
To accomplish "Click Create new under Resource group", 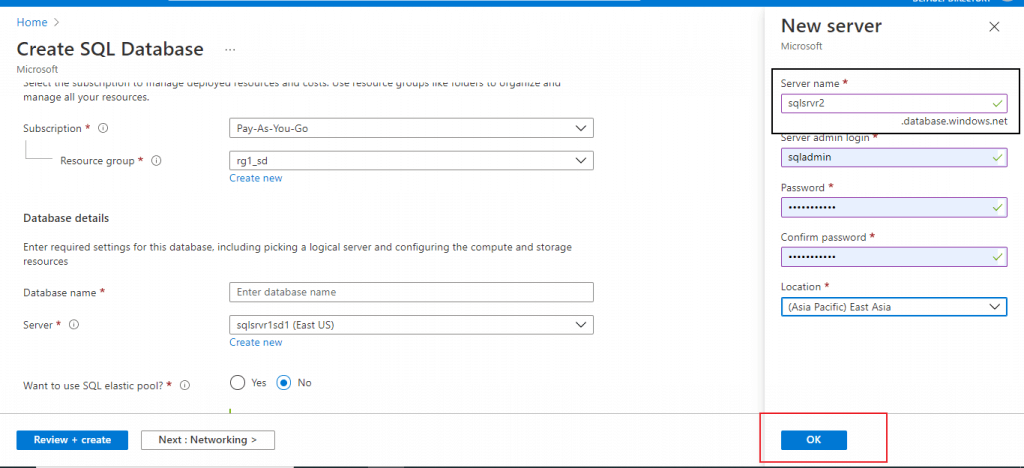I will pyautogui.click(x=255, y=178).
